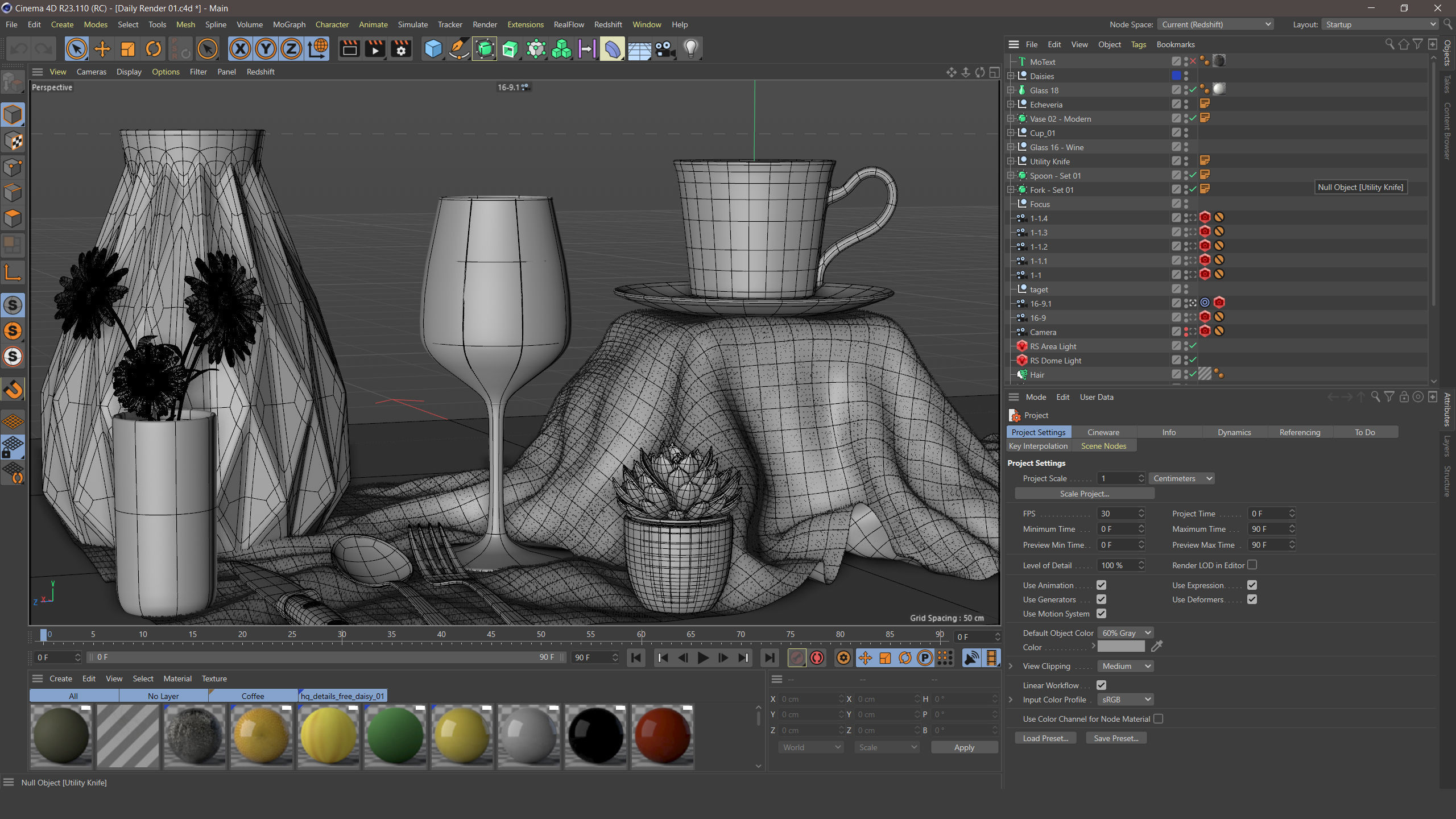The height and width of the screenshot is (819, 1456).
Task: Click the Apply button in coordinates panel
Action: tap(964, 747)
